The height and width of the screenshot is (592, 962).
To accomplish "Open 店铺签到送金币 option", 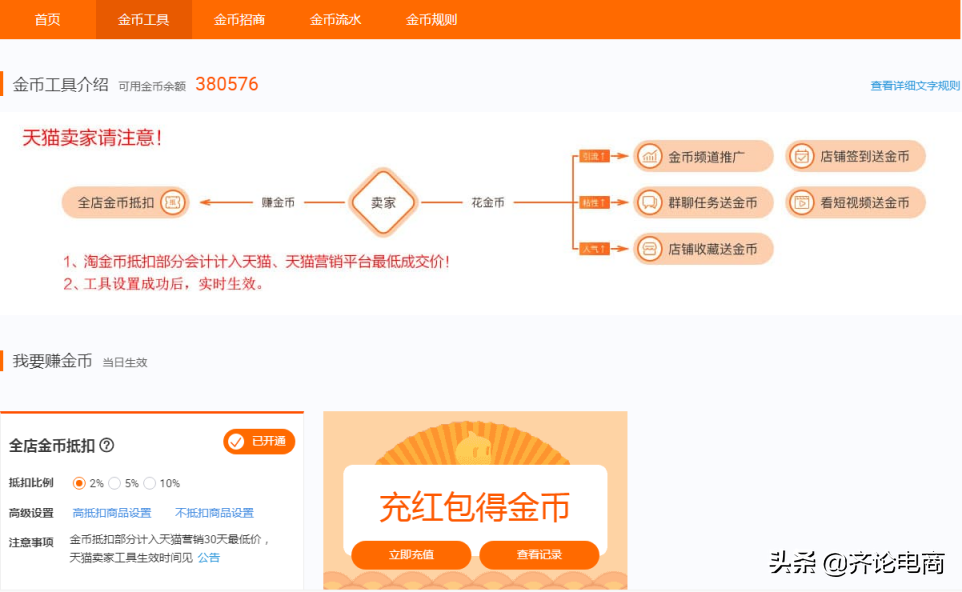I will pyautogui.click(x=855, y=156).
